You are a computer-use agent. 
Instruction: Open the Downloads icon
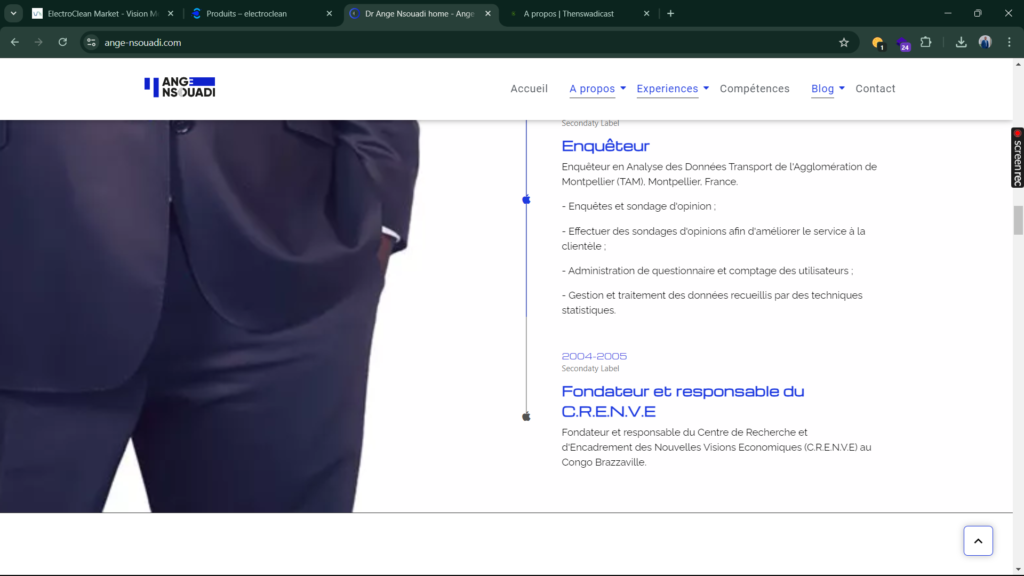click(x=961, y=42)
